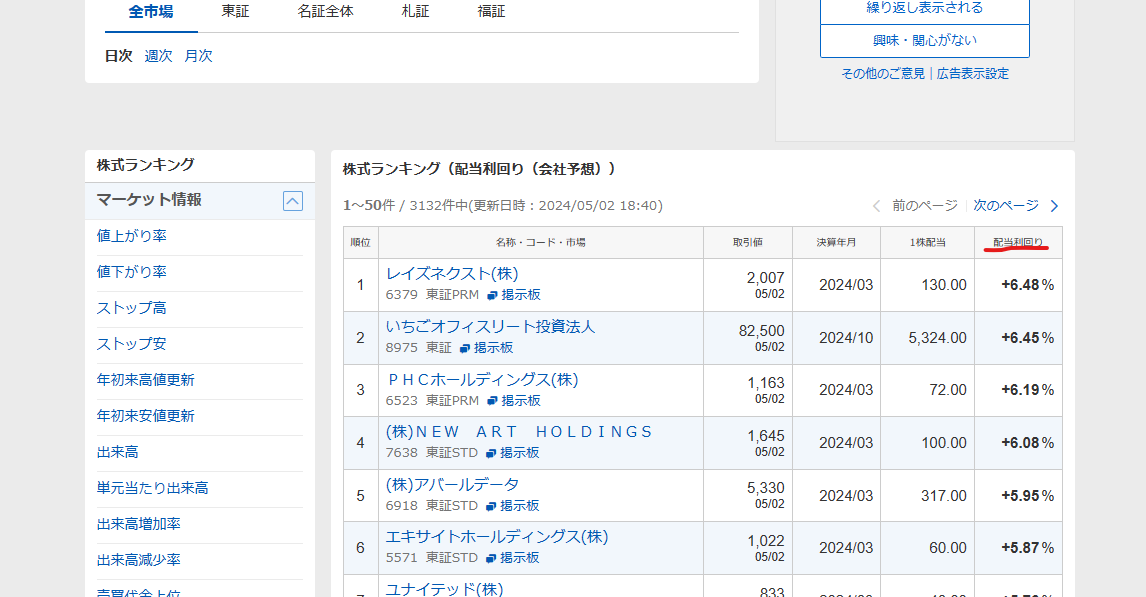The height and width of the screenshot is (597, 1146).
Task: Open the PHCホールディングス(株) stock page
Action: pyautogui.click(x=482, y=380)
